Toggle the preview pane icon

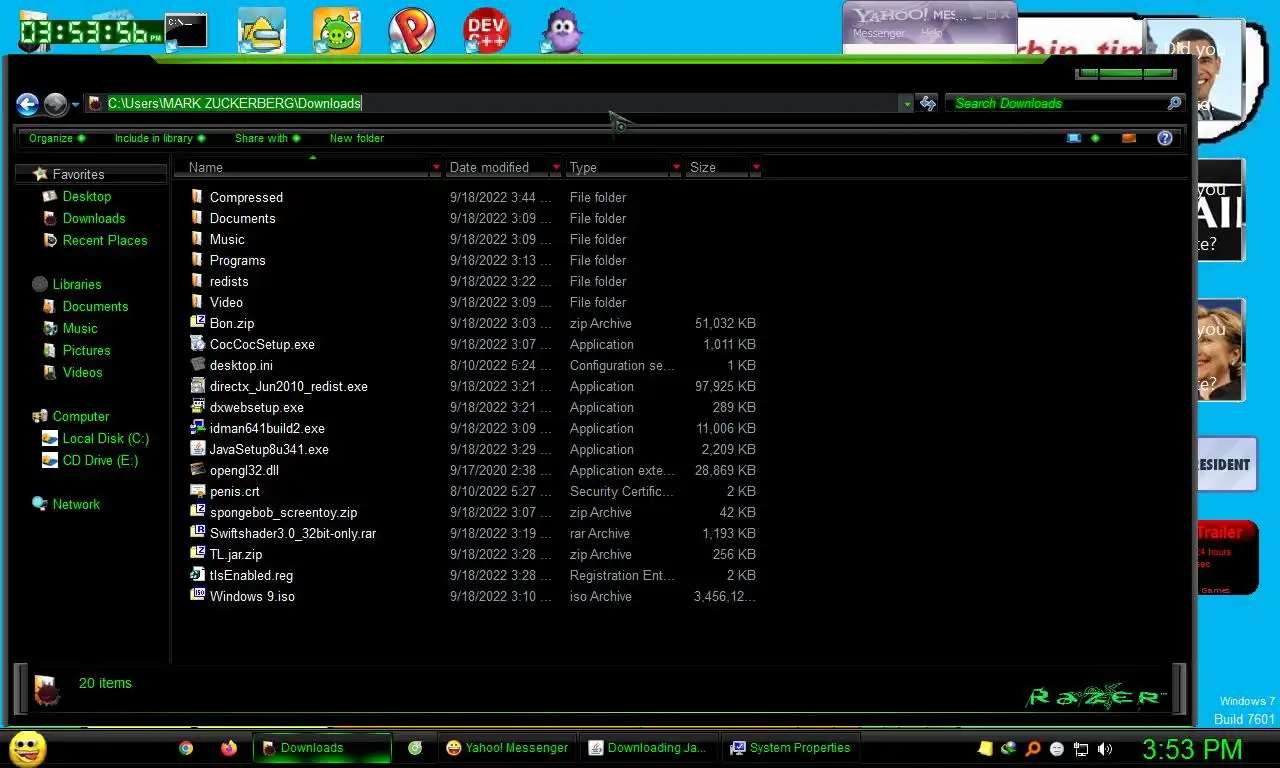tap(1129, 138)
